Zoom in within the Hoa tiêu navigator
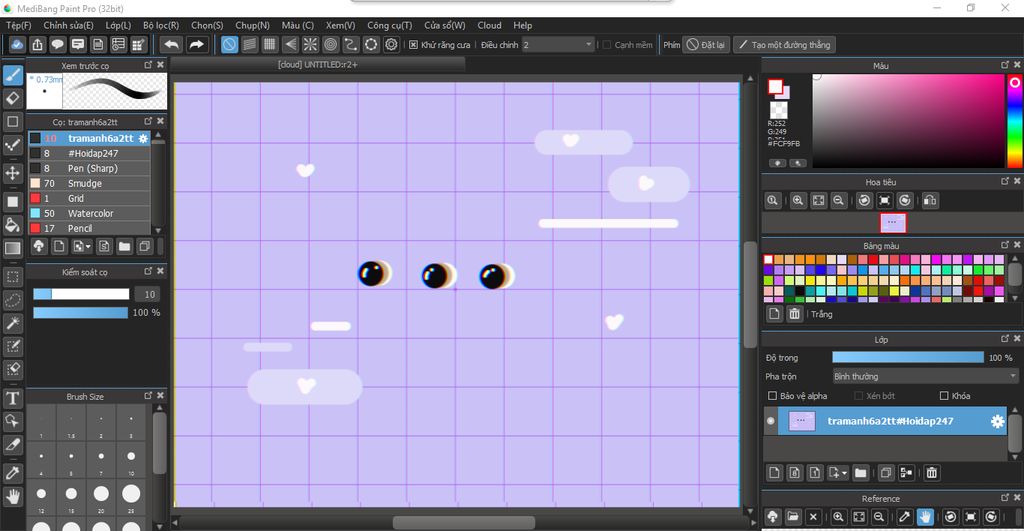 tap(797, 201)
